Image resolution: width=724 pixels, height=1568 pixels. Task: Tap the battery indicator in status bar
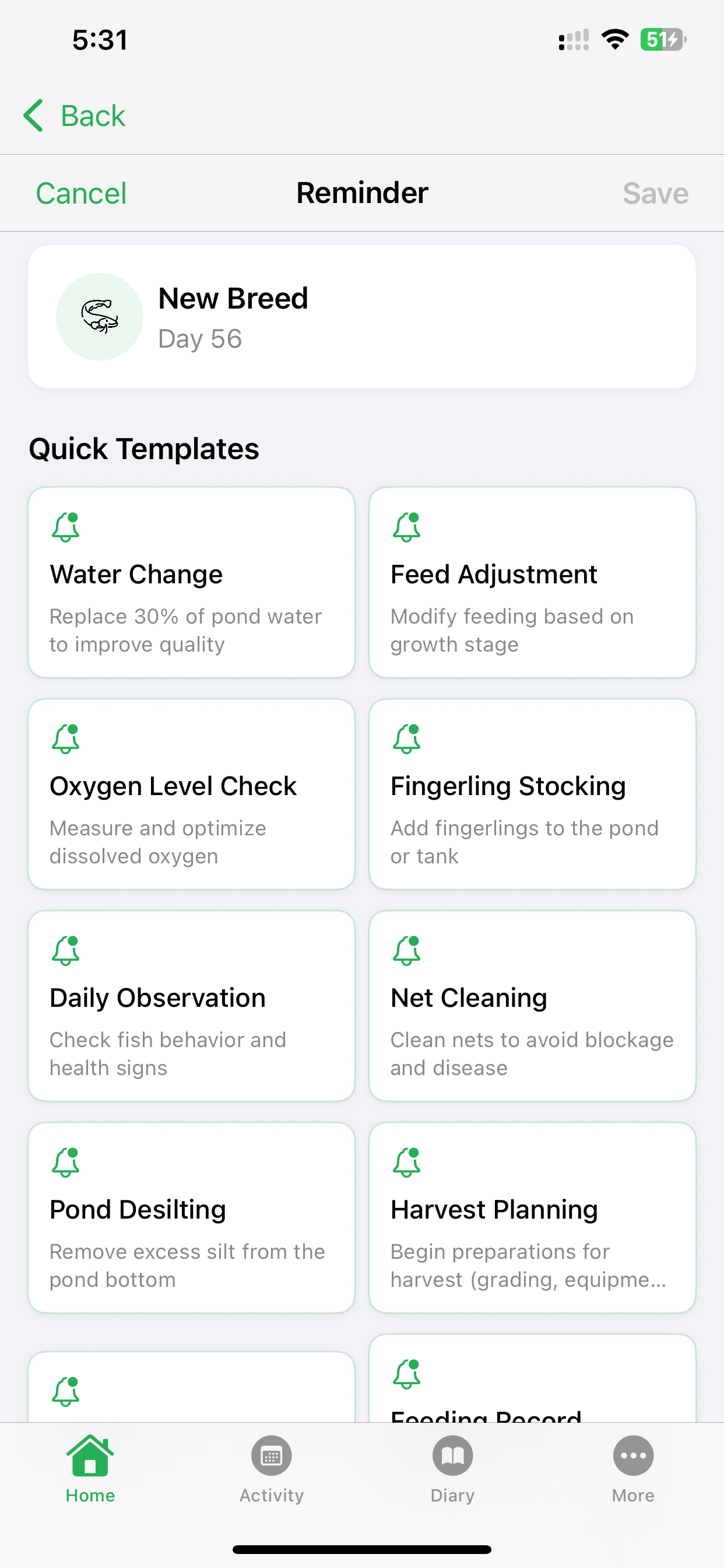coord(662,40)
